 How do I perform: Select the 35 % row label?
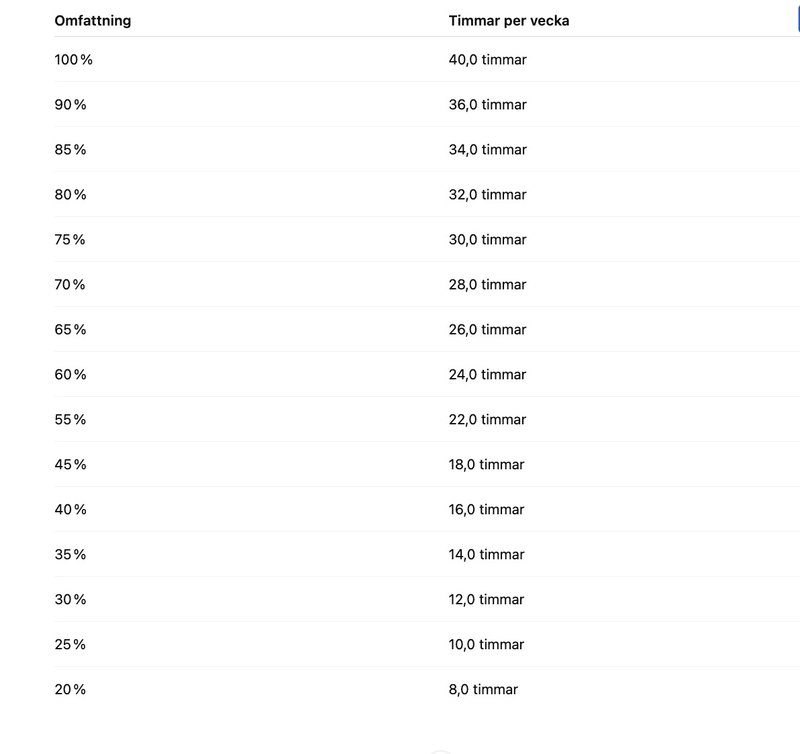[x=70, y=554]
